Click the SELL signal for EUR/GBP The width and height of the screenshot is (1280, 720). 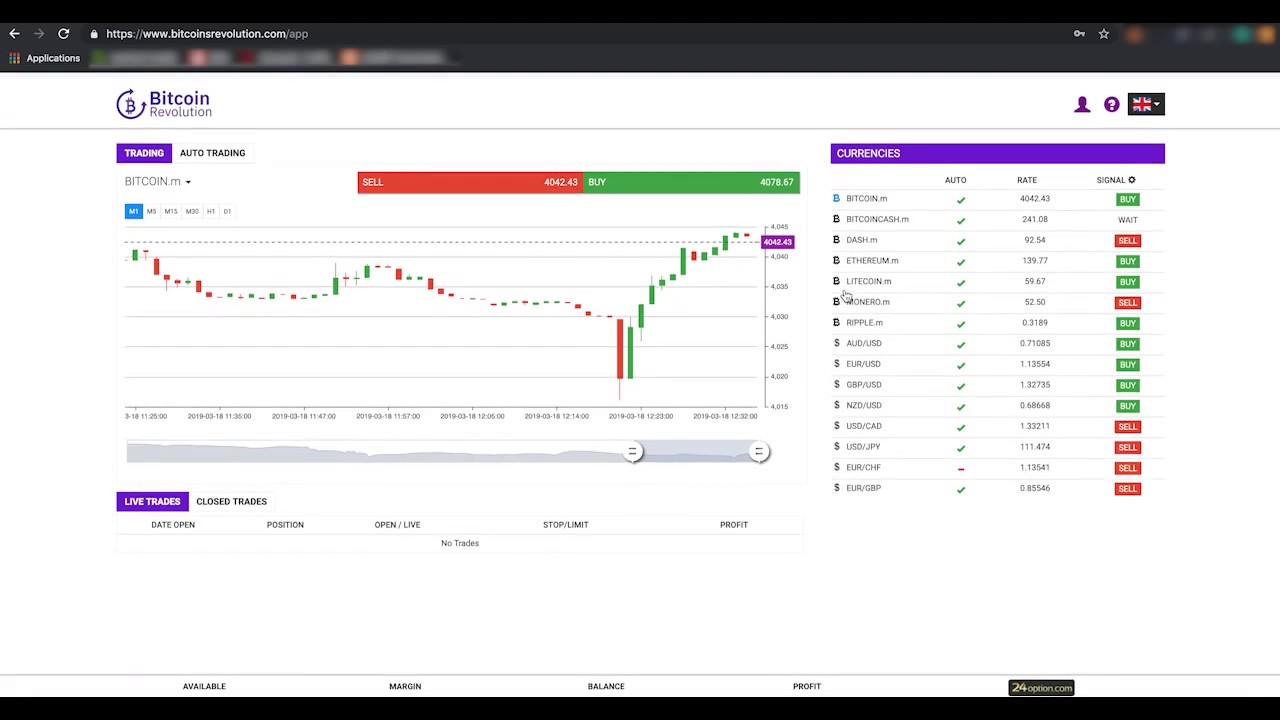point(1128,488)
